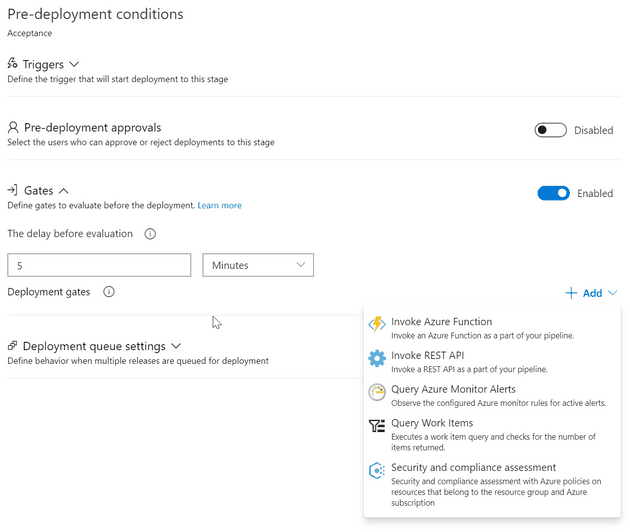Show info for Deployment gates
The image size is (630, 532).
[109, 292]
